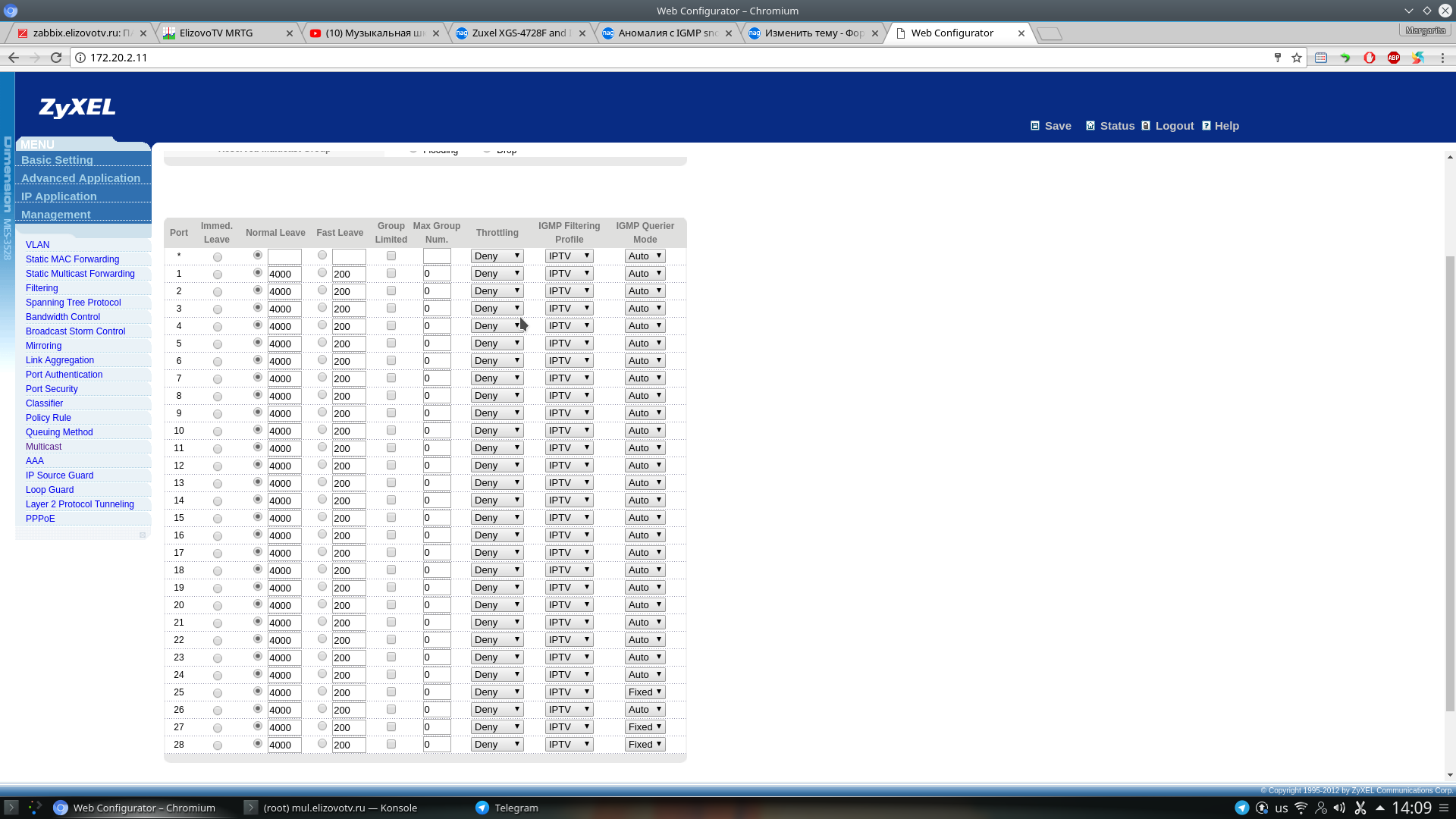Click Max Group Num. field for port 7
Image resolution: width=1456 pixels, height=819 pixels.
437,378
